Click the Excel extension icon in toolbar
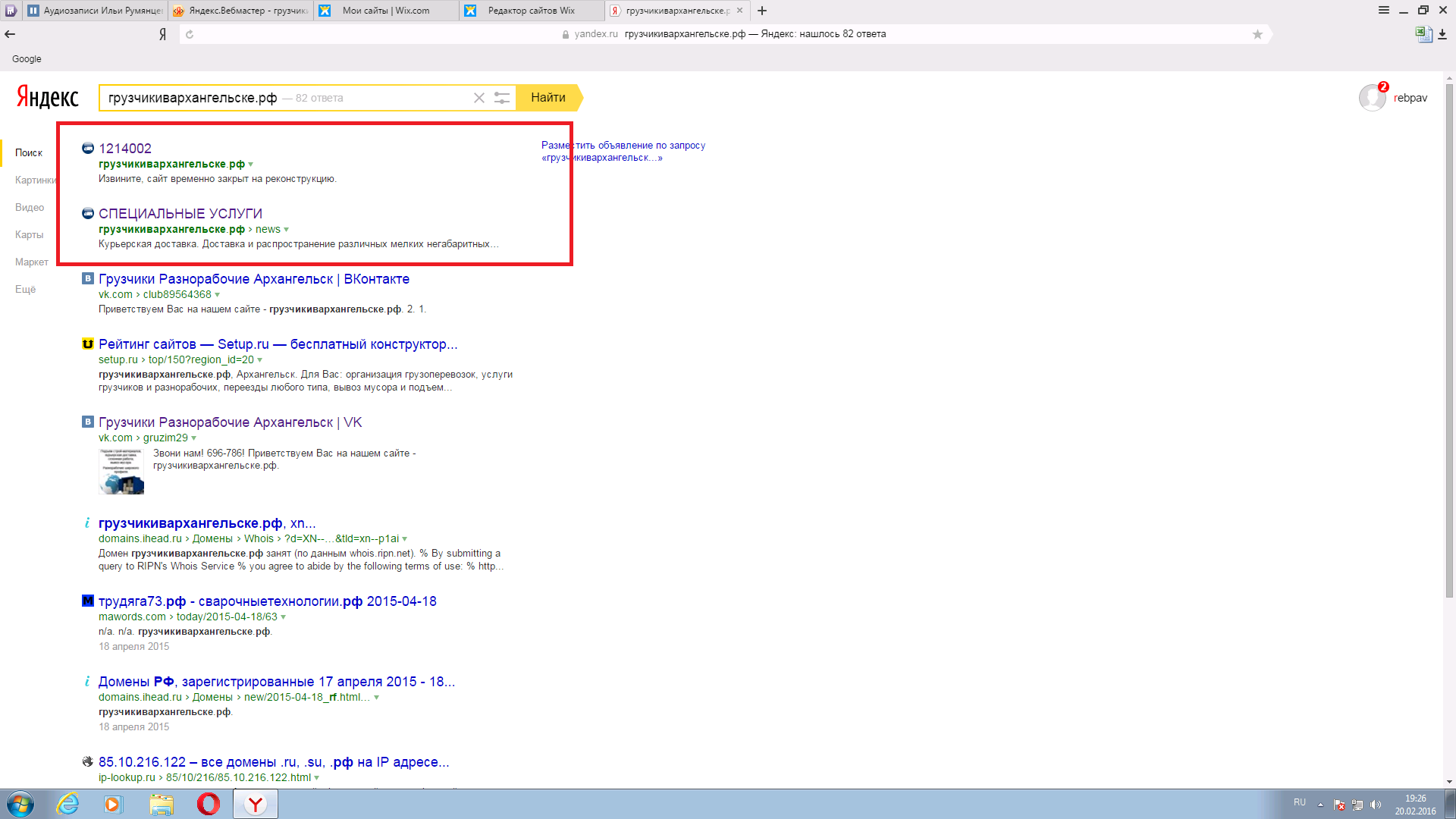Image resolution: width=1456 pixels, height=819 pixels. click(x=1423, y=34)
